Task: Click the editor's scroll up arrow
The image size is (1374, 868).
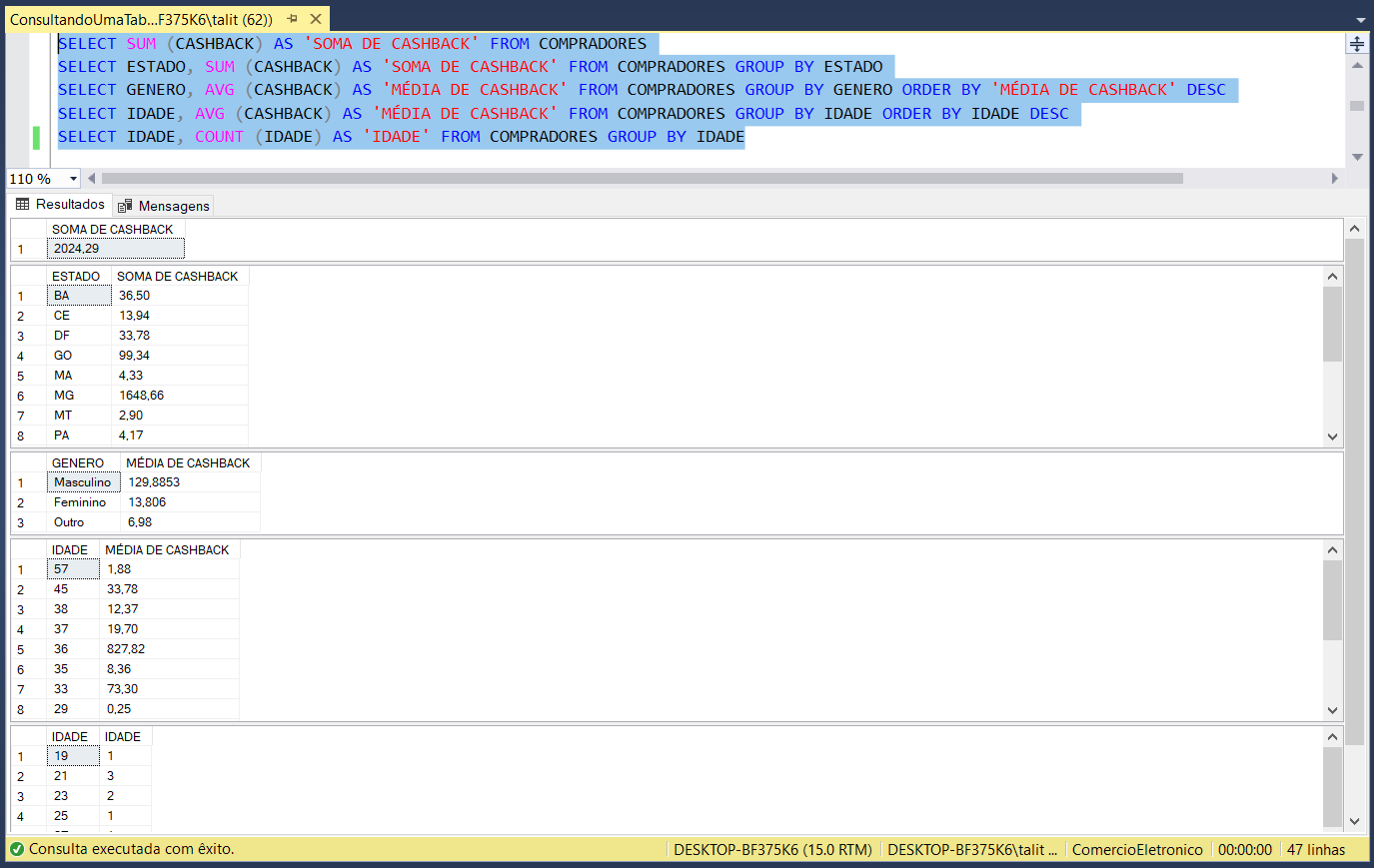Action: [1357, 66]
